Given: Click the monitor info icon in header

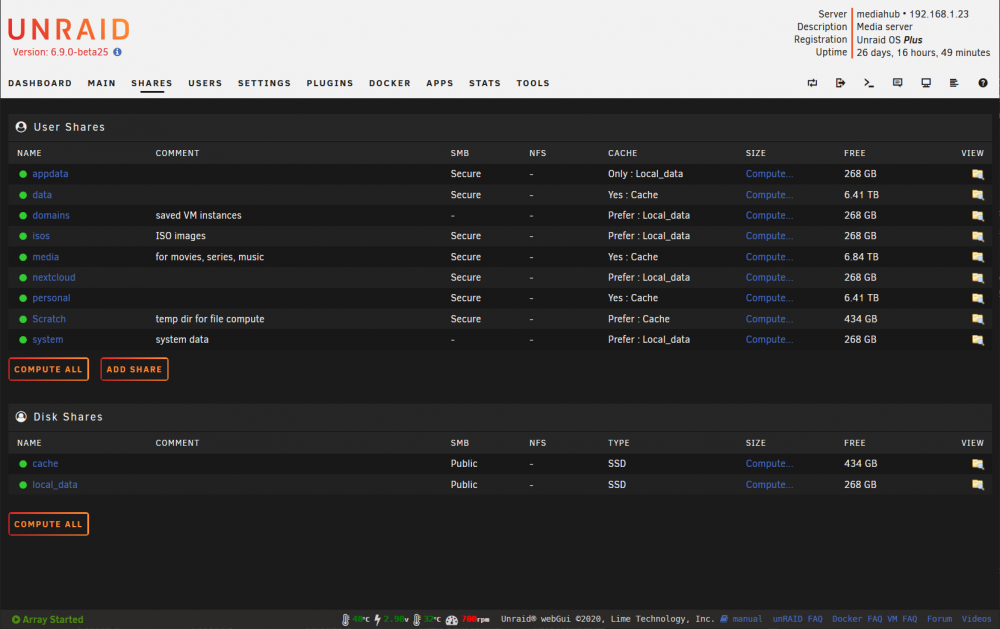Looking at the screenshot, I should [x=926, y=83].
